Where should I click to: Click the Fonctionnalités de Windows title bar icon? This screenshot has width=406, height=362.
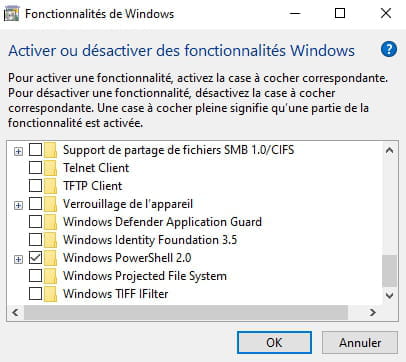pyautogui.click(x=12, y=14)
